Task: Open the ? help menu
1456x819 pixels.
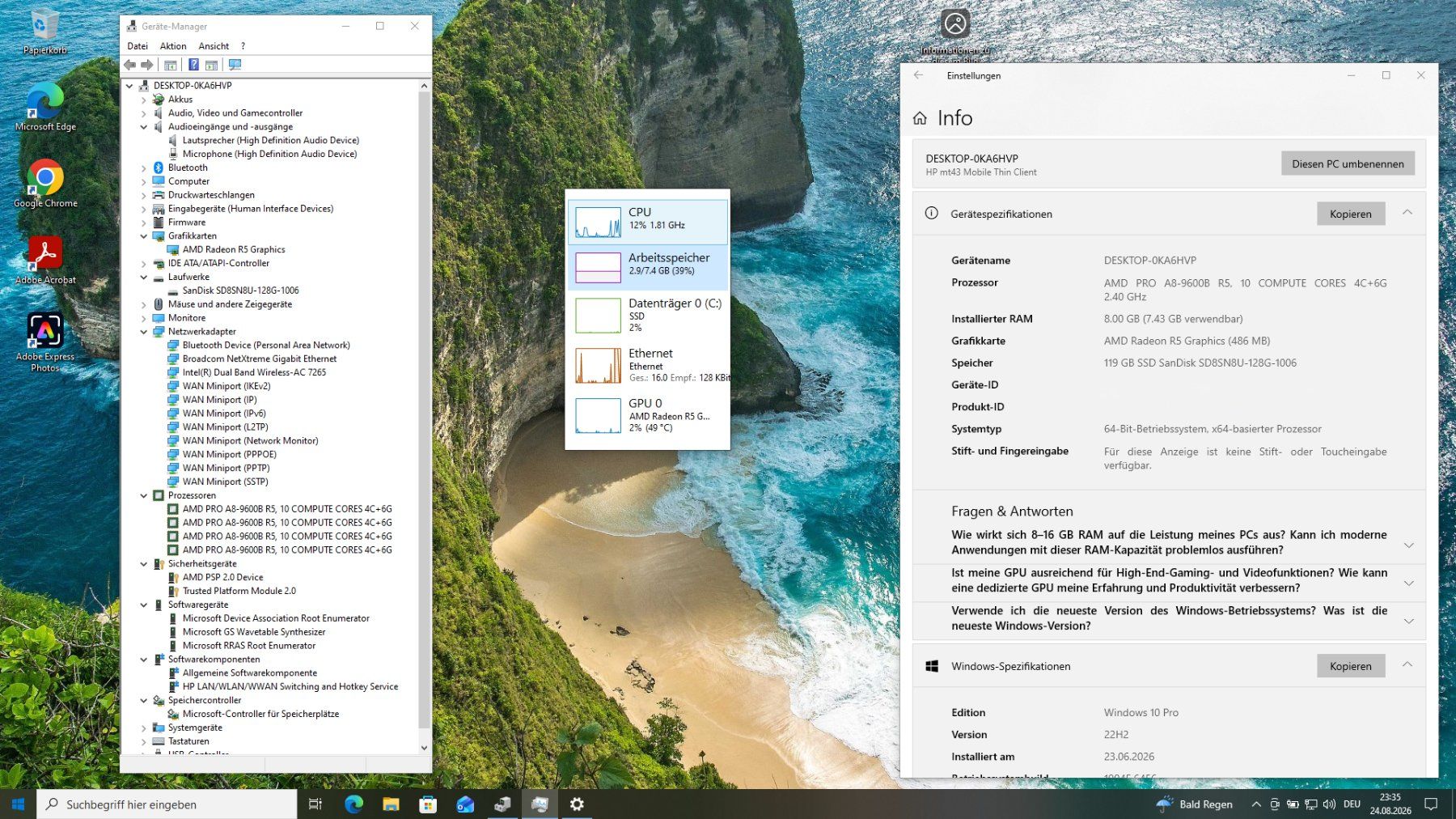Action: pos(243,46)
